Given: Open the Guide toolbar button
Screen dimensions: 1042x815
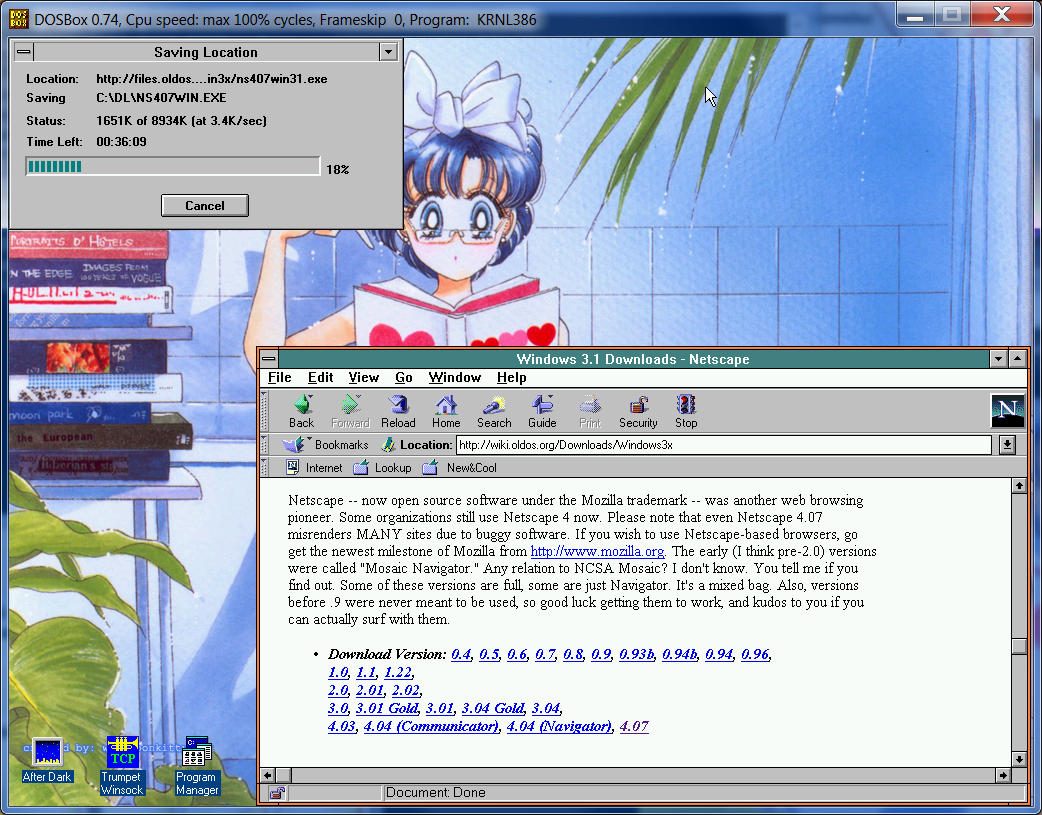Looking at the screenshot, I should coord(542,411).
